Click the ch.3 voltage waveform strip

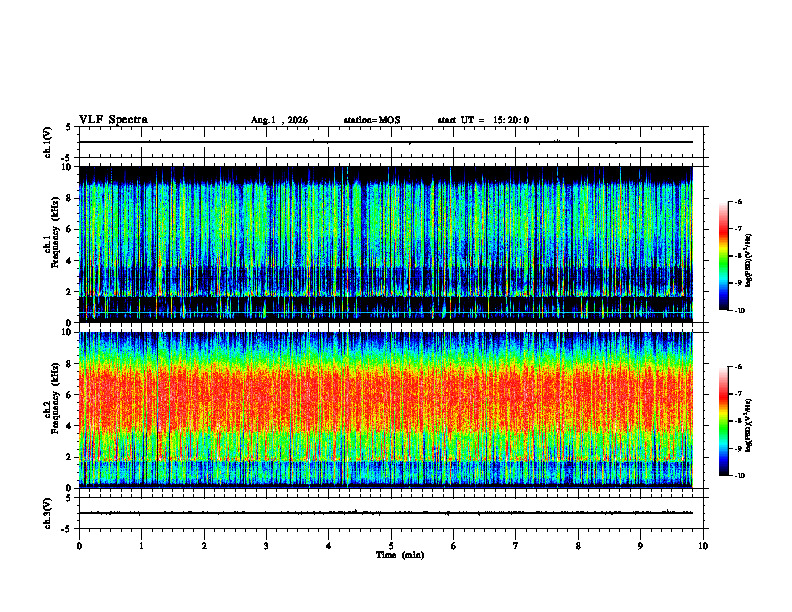[391, 513]
